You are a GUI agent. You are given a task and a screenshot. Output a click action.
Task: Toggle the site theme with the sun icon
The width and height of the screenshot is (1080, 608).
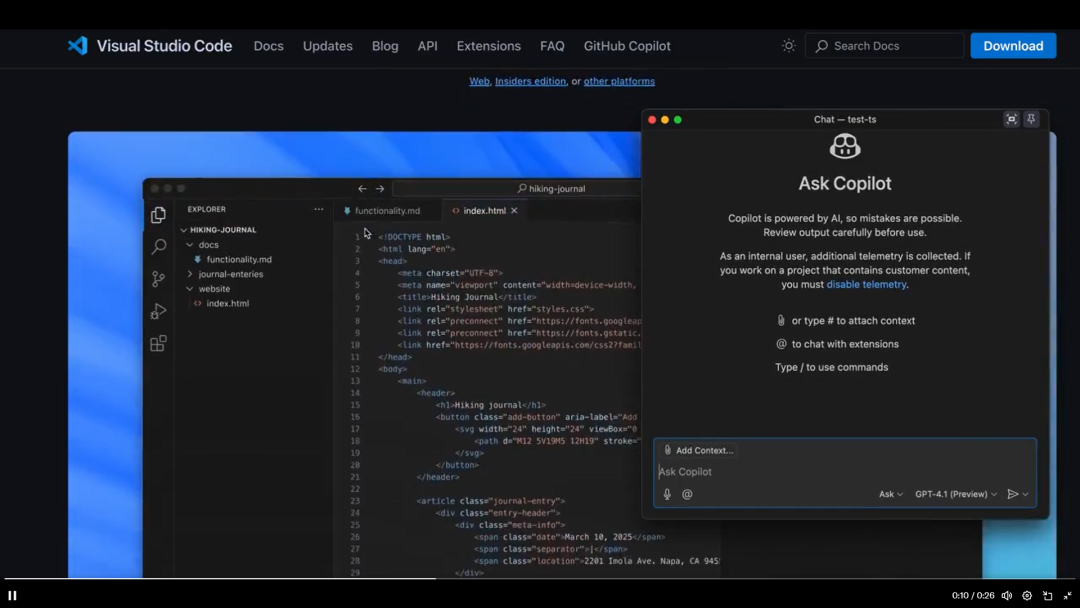[x=788, y=45]
